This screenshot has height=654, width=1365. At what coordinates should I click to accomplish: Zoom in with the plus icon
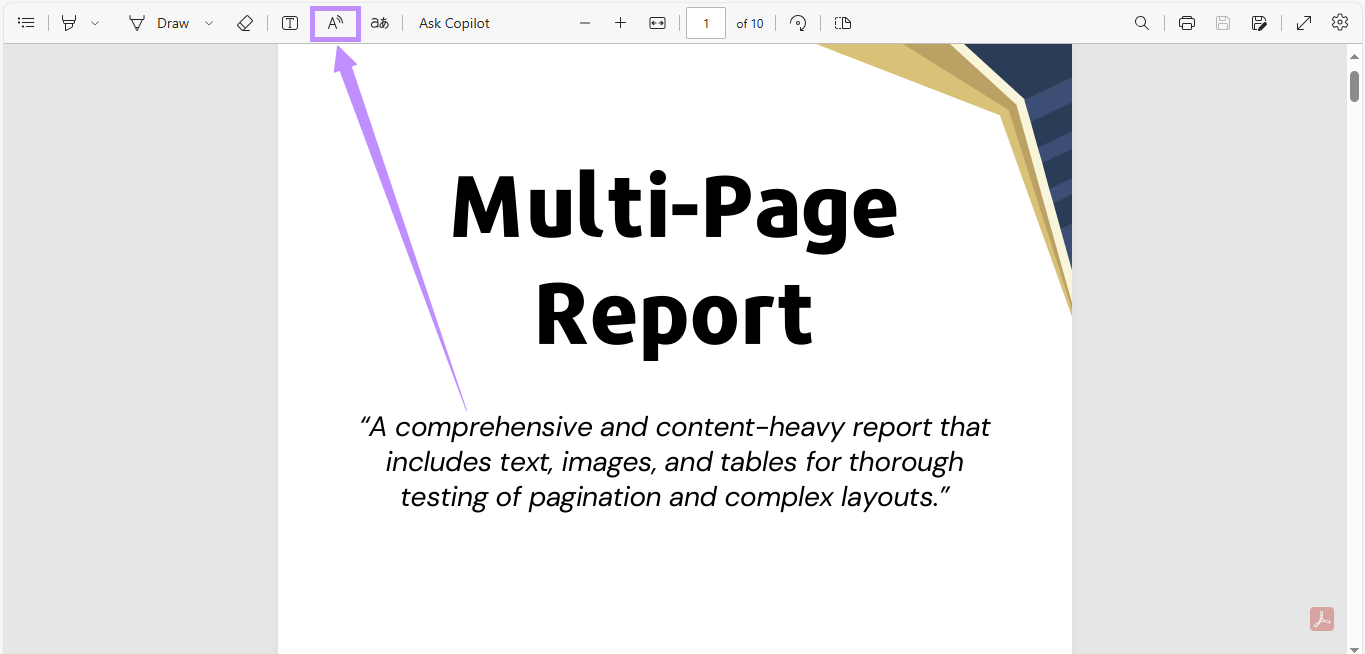(x=621, y=23)
